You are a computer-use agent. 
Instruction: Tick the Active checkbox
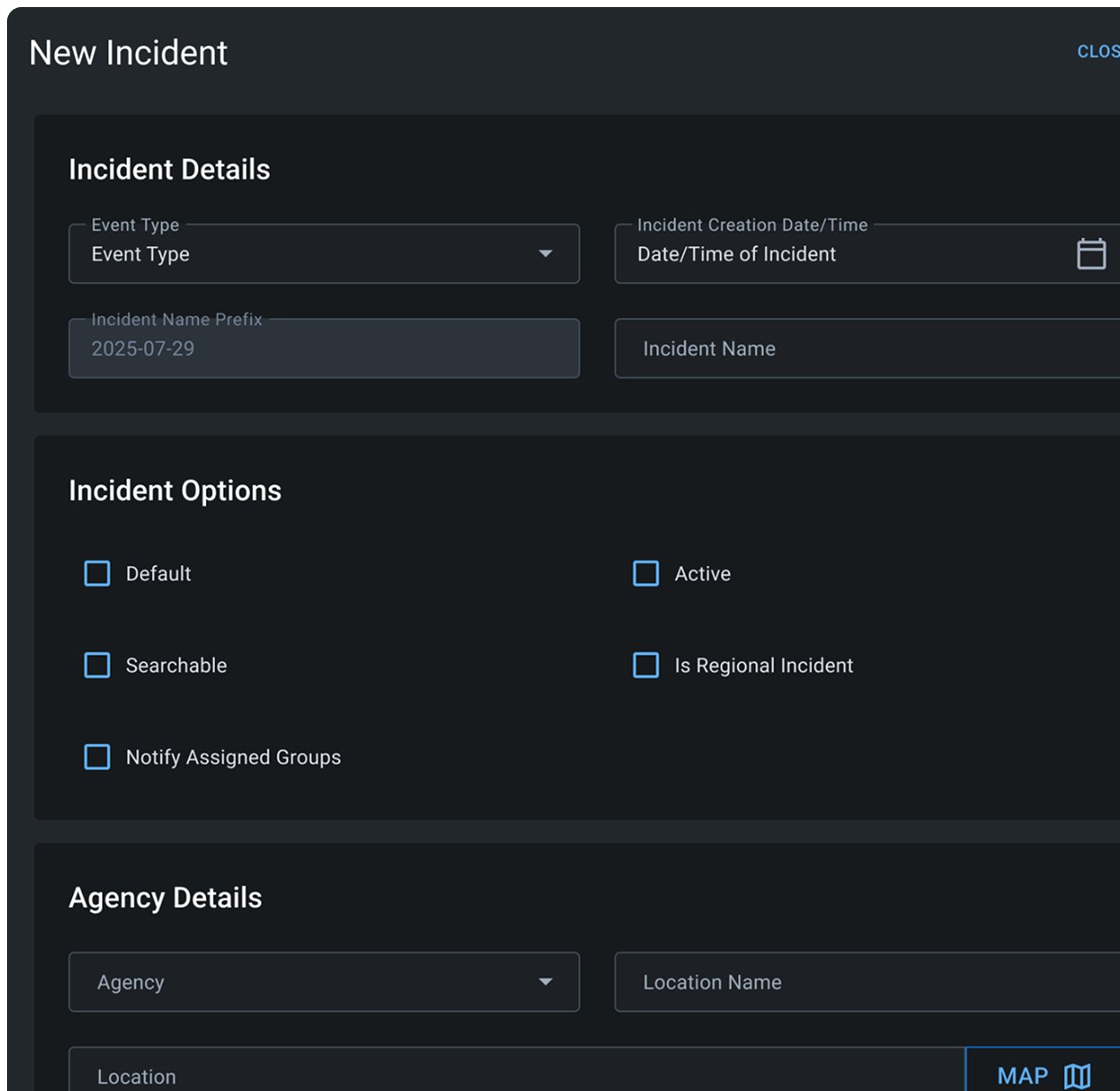pyautogui.click(x=646, y=574)
